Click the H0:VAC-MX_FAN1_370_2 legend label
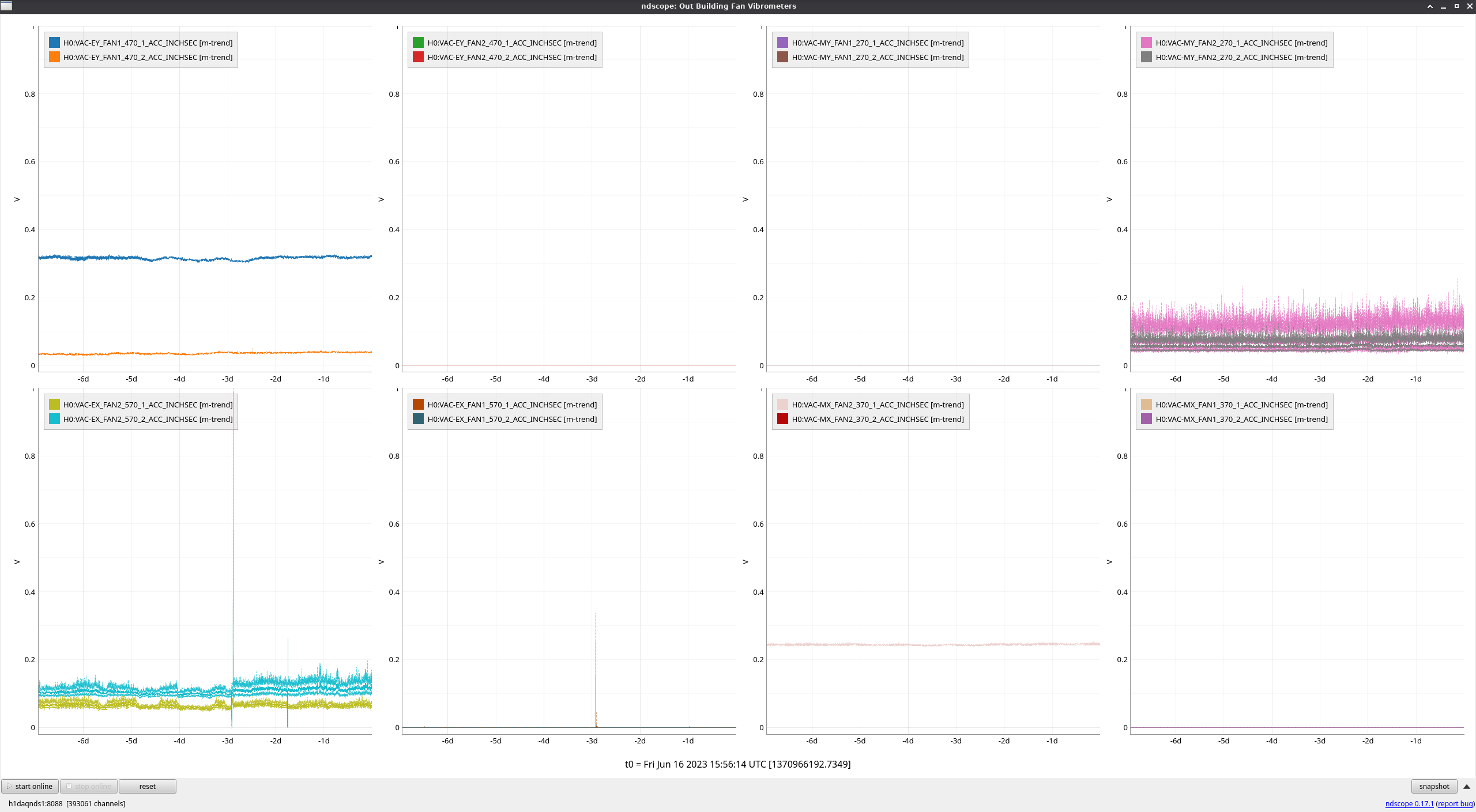This screenshot has width=1476, height=812. [1241, 419]
